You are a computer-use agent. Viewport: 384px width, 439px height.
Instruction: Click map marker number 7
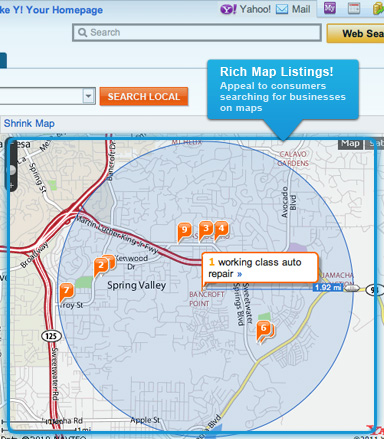pyautogui.click(x=67, y=291)
